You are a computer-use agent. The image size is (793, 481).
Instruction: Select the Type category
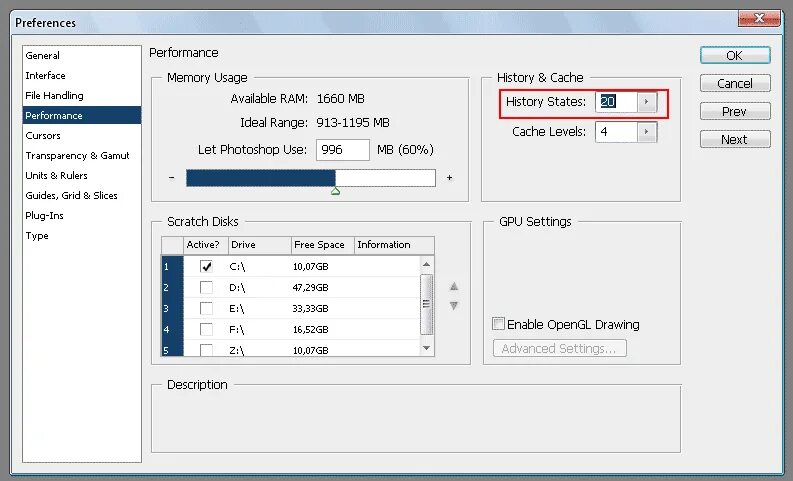pos(37,236)
